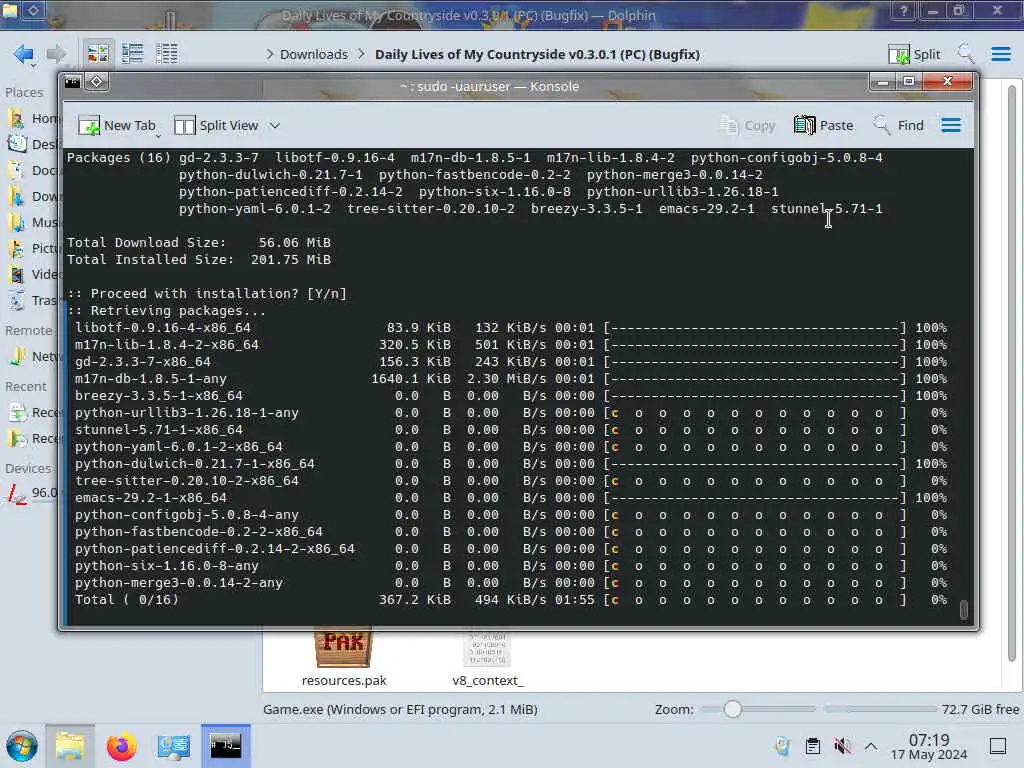Viewport: 1024px width, 768px height.
Task: Go back in Dolphin navigation
Action: pyautogui.click(x=24, y=54)
